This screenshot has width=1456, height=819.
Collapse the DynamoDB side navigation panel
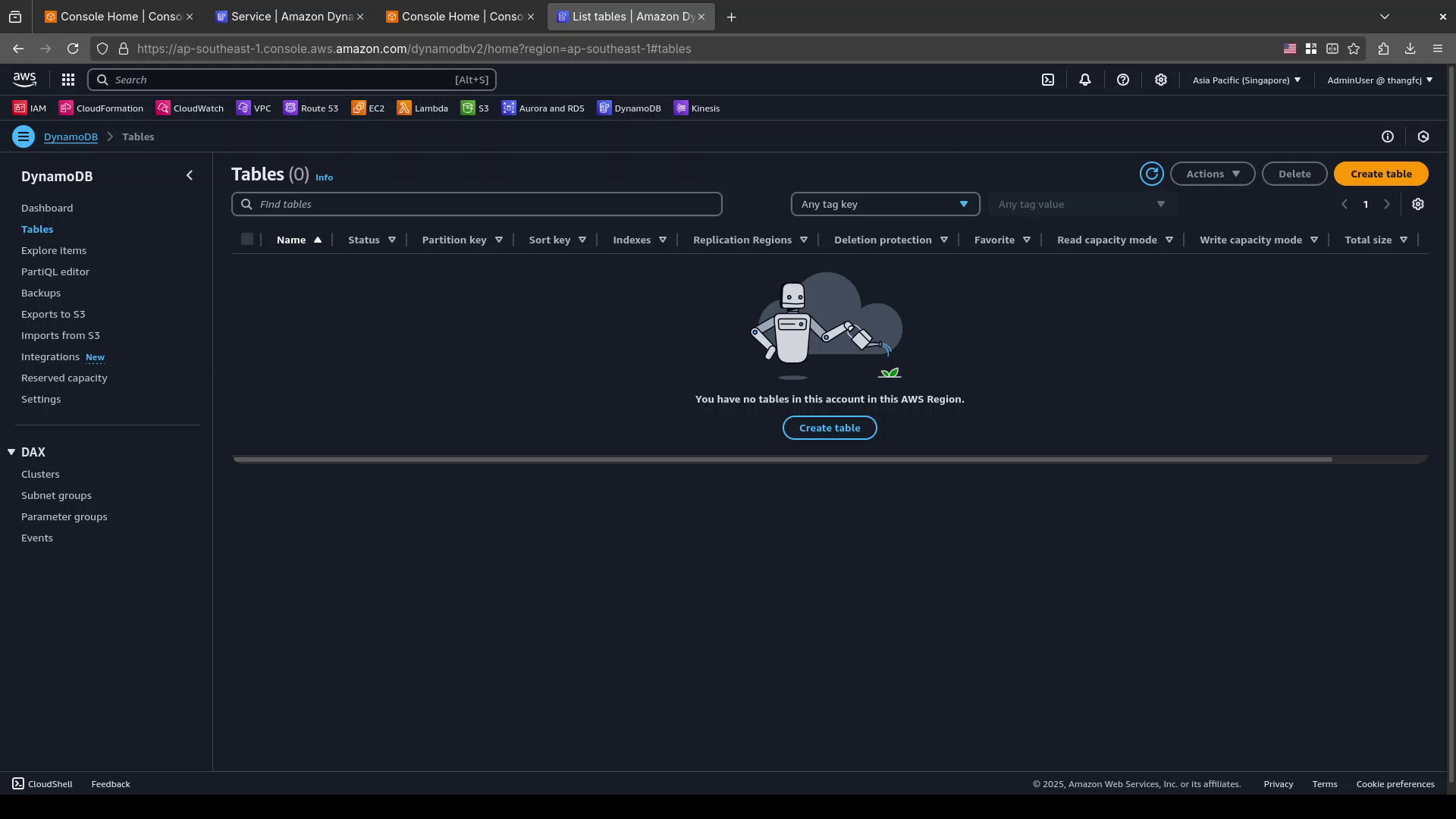click(190, 176)
